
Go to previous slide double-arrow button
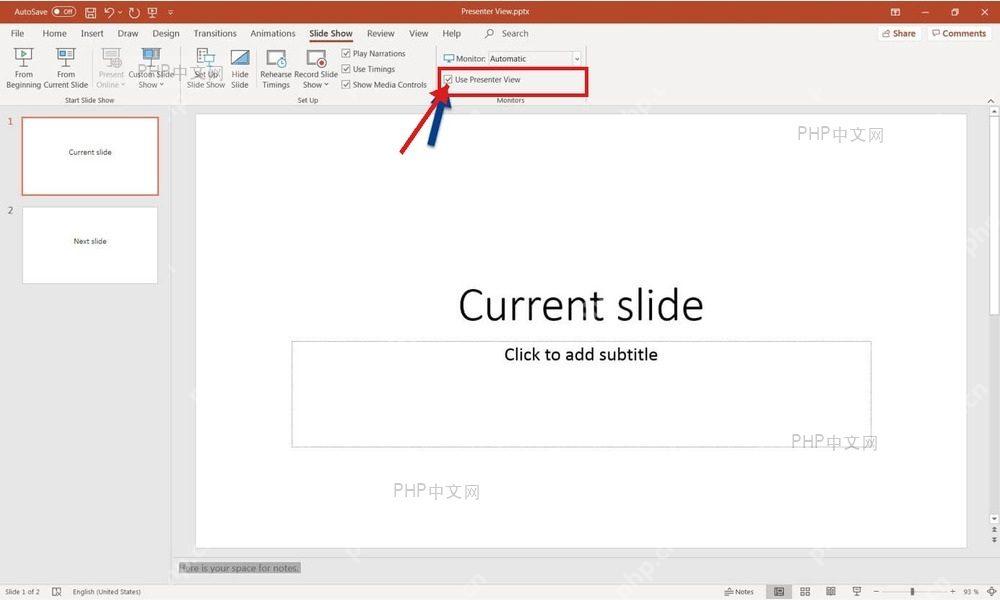(994, 530)
